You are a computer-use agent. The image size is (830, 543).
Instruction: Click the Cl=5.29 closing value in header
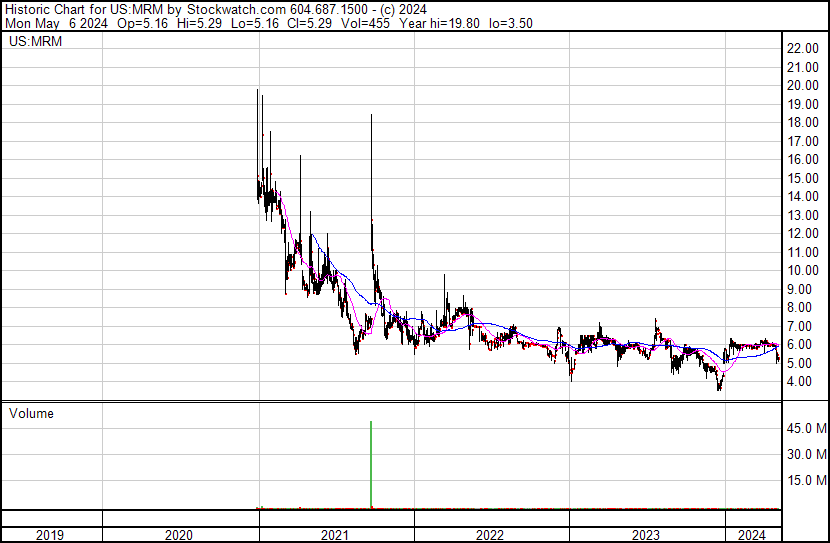310,23
